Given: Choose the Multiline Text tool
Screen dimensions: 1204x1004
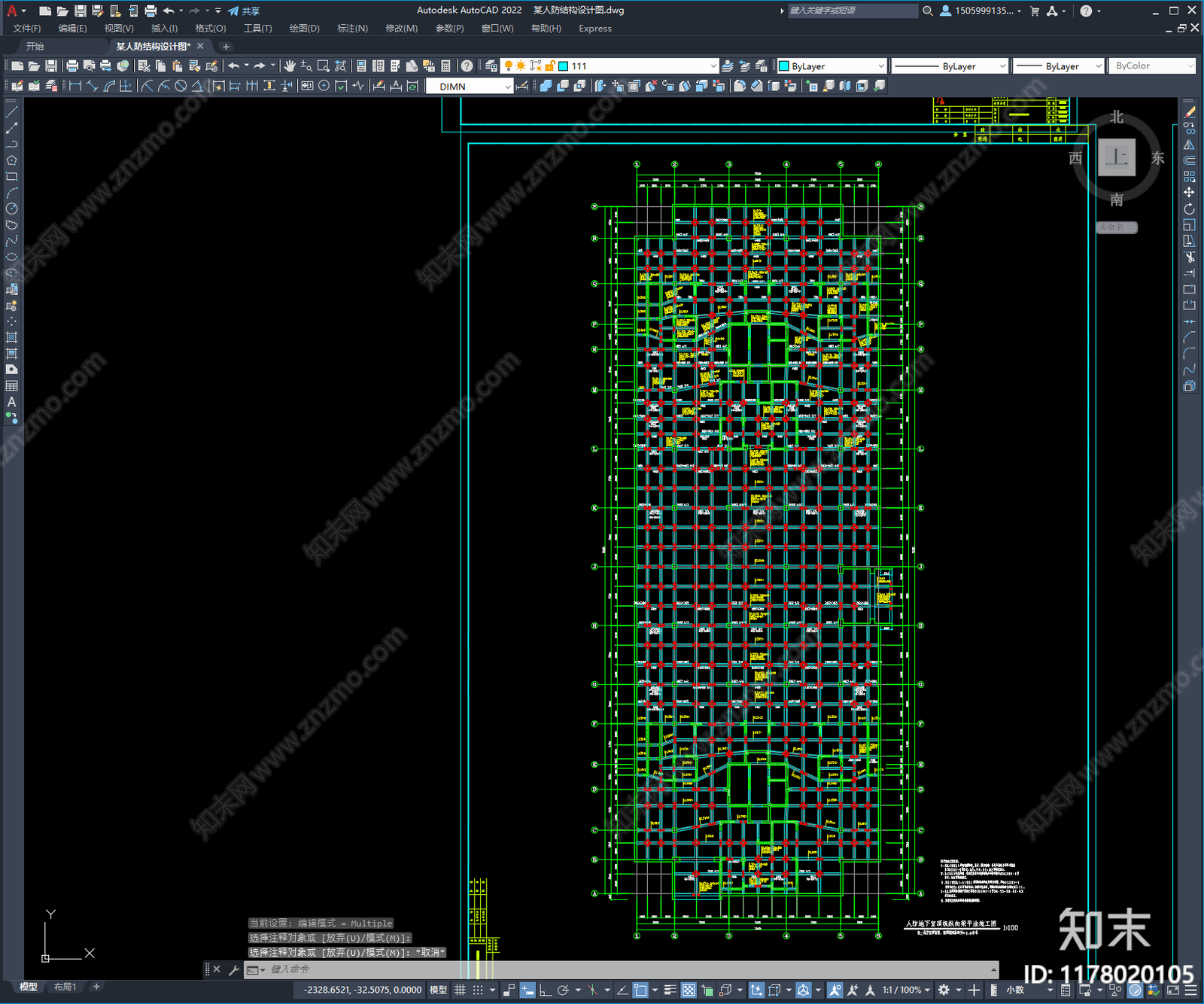Looking at the screenshot, I should 11,402.
